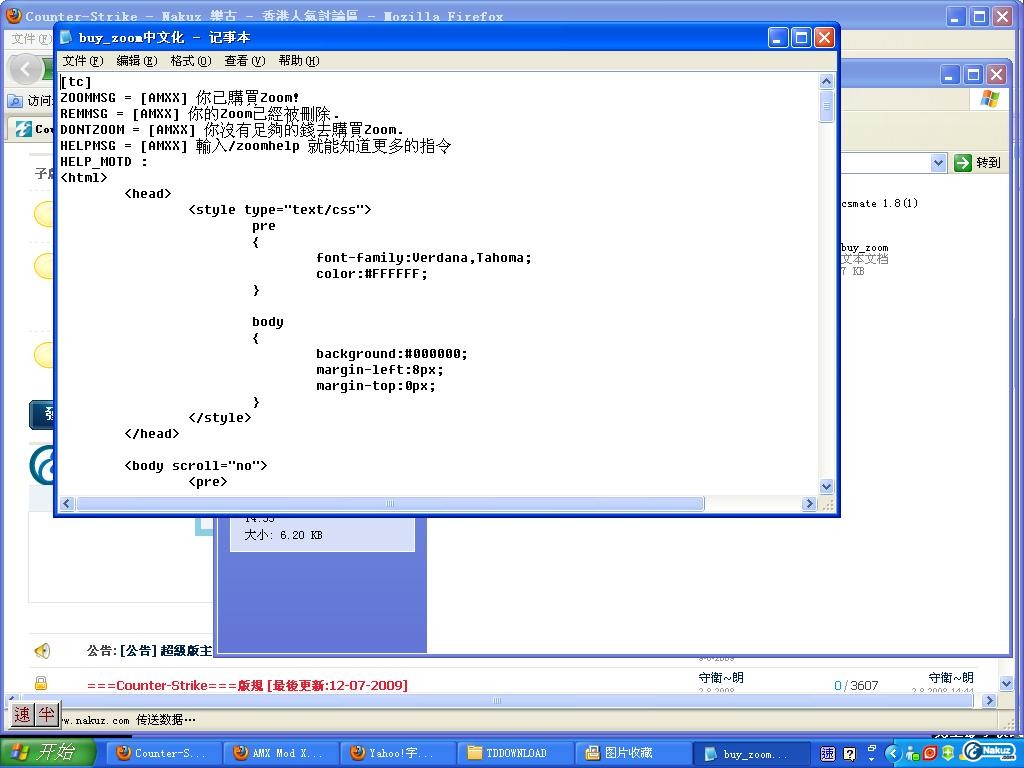The width and height of the screenshot is (1024, 768).
Task: Select the buy_zoom file in the Explorer window
Action: tap(864, 259)
